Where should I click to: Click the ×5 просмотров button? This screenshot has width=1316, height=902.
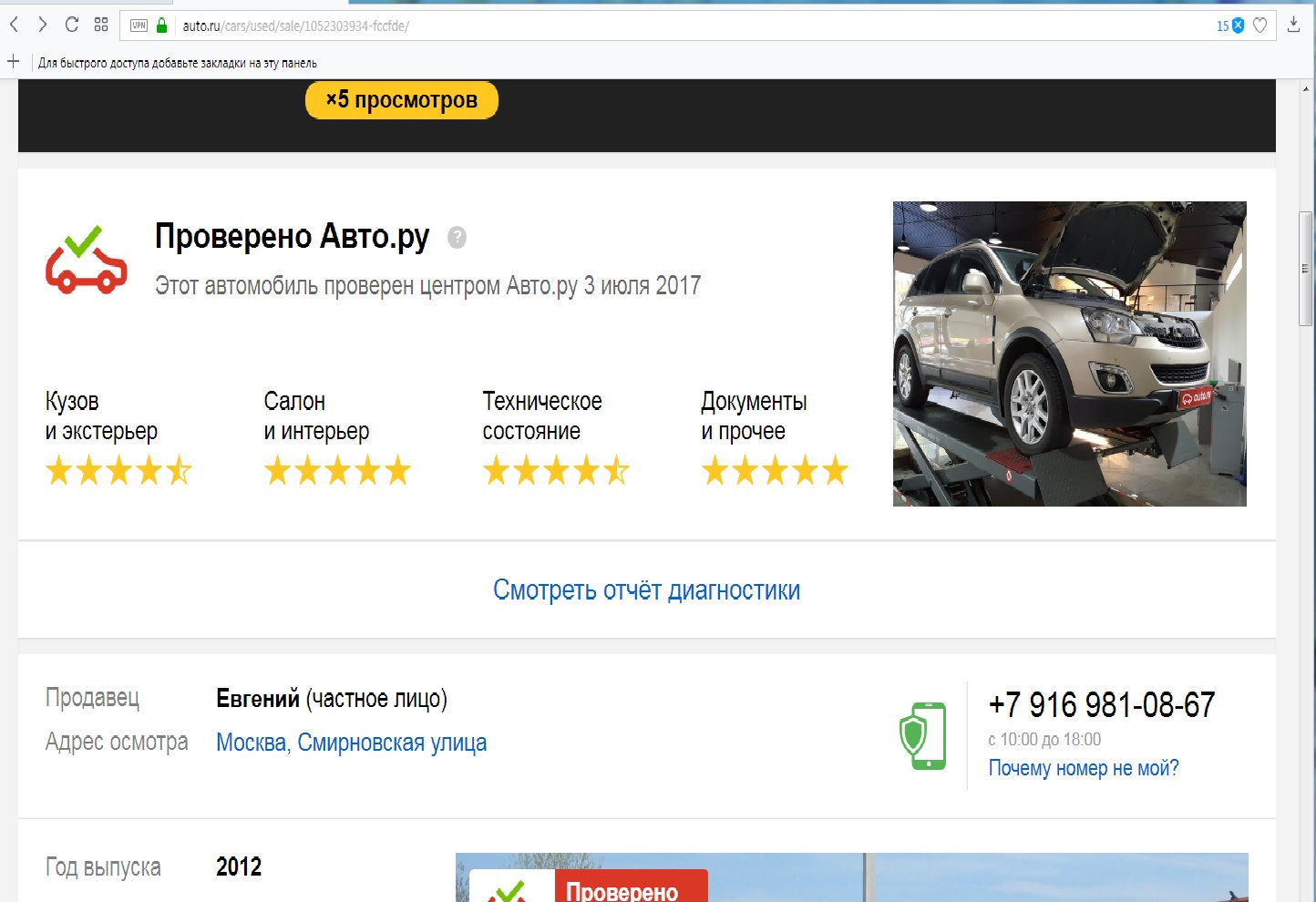(402, 100)
